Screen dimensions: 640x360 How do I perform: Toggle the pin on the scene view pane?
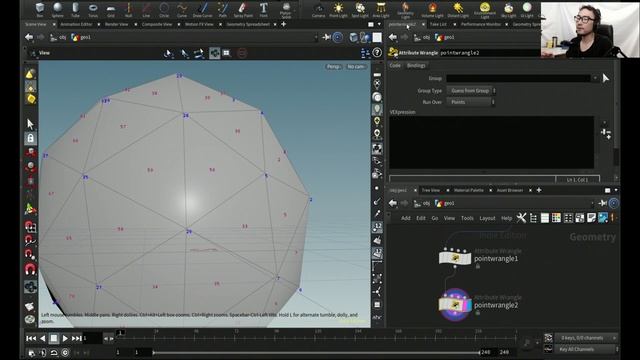click(x=326, y=37)
